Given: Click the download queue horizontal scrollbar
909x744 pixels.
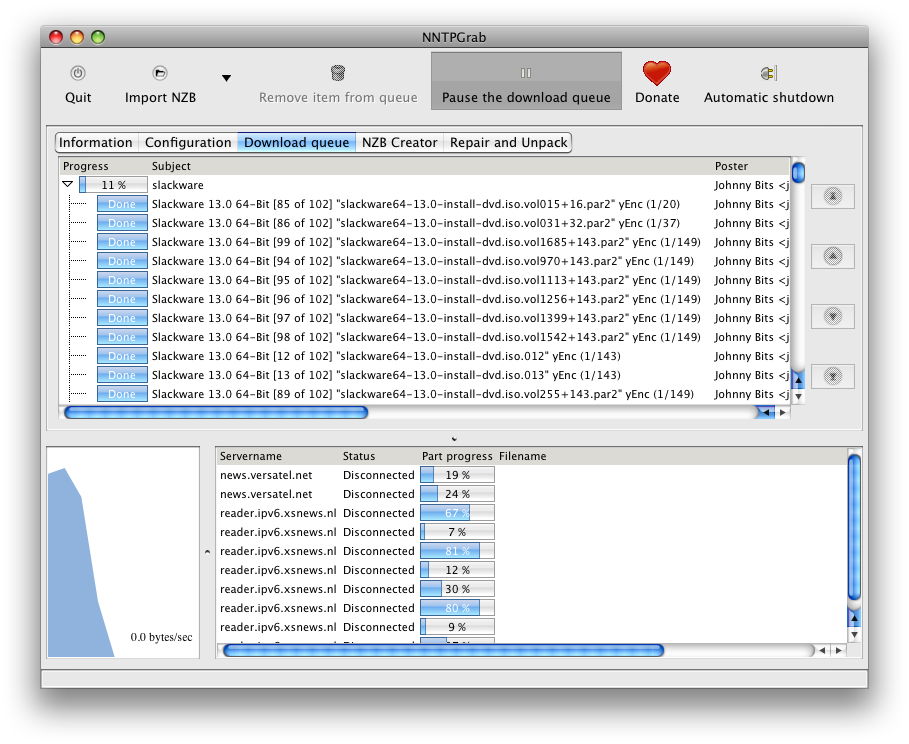Looking at the screenshot, I should [216, 412].
